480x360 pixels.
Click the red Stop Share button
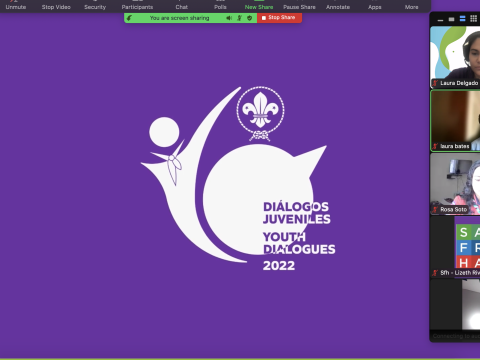click(x=279, y=18)
